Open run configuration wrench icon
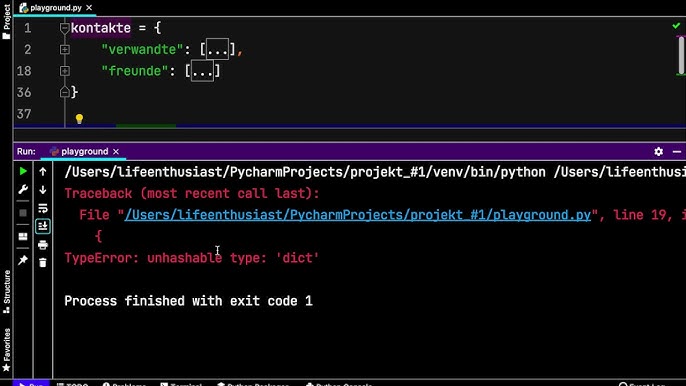This screenshot has height=386, width=686. [23, 189]
